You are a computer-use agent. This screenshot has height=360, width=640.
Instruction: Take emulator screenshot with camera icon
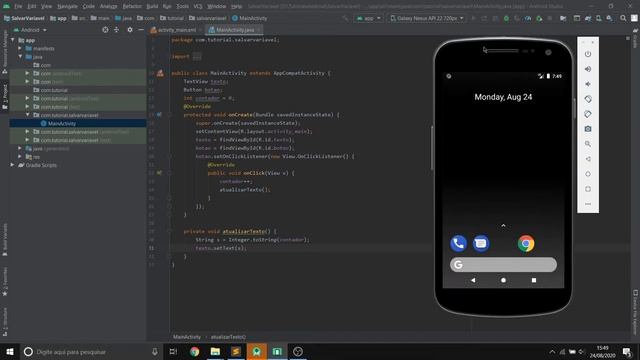(588, 129)
